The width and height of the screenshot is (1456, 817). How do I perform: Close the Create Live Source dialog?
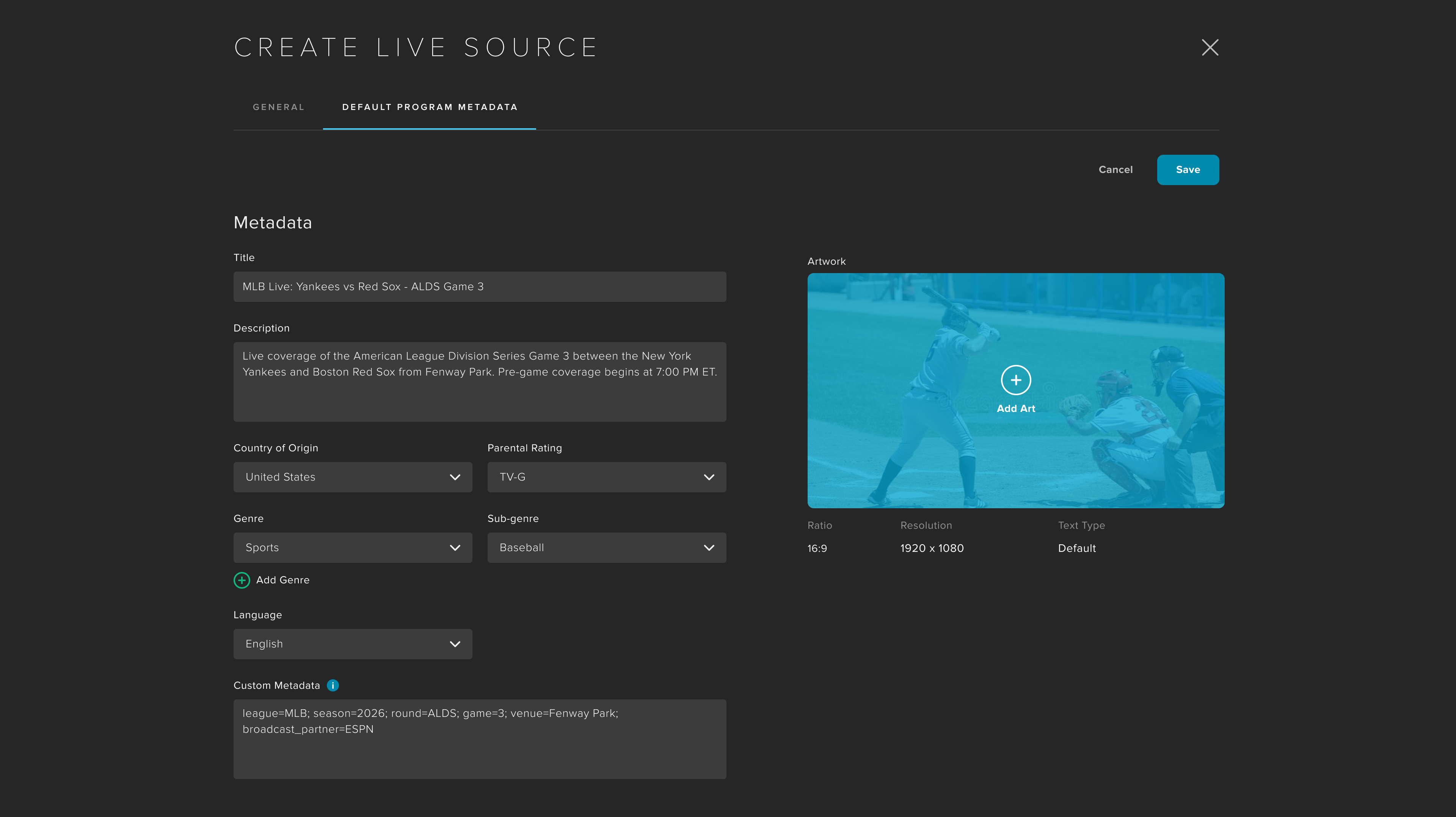[x=1210, y=47]
